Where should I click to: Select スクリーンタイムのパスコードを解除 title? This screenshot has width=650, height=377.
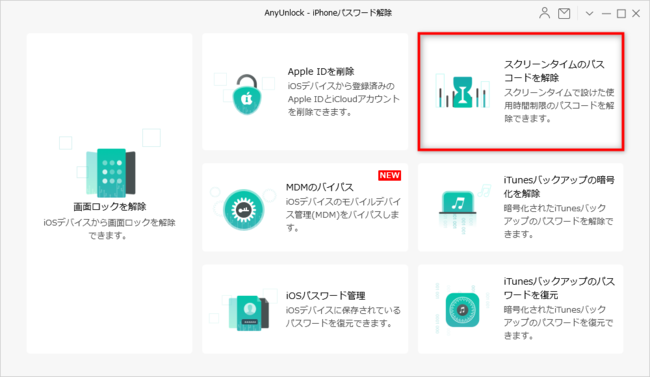tap(554, 71)
